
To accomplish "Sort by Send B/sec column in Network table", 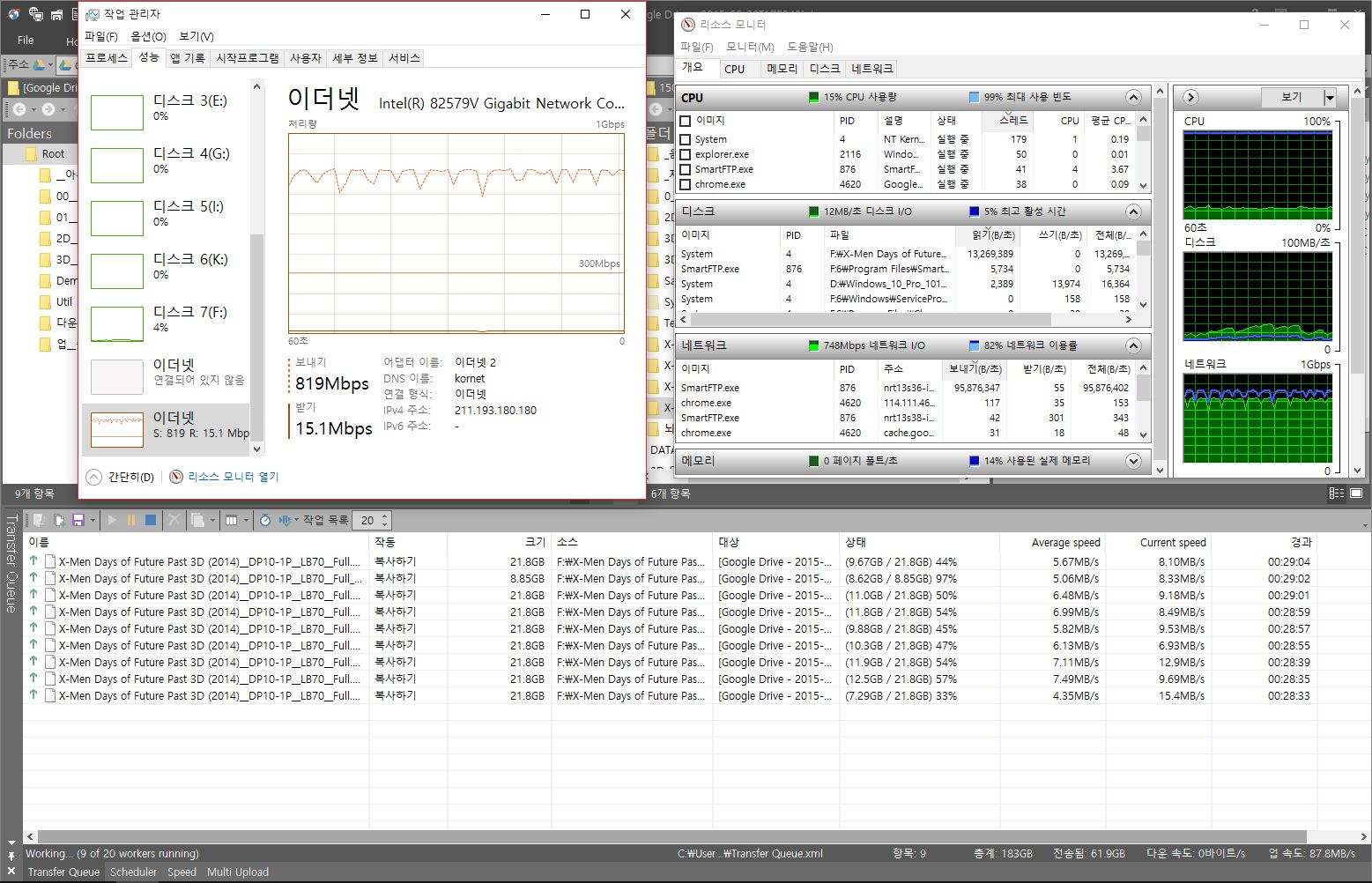I will 975,369.
